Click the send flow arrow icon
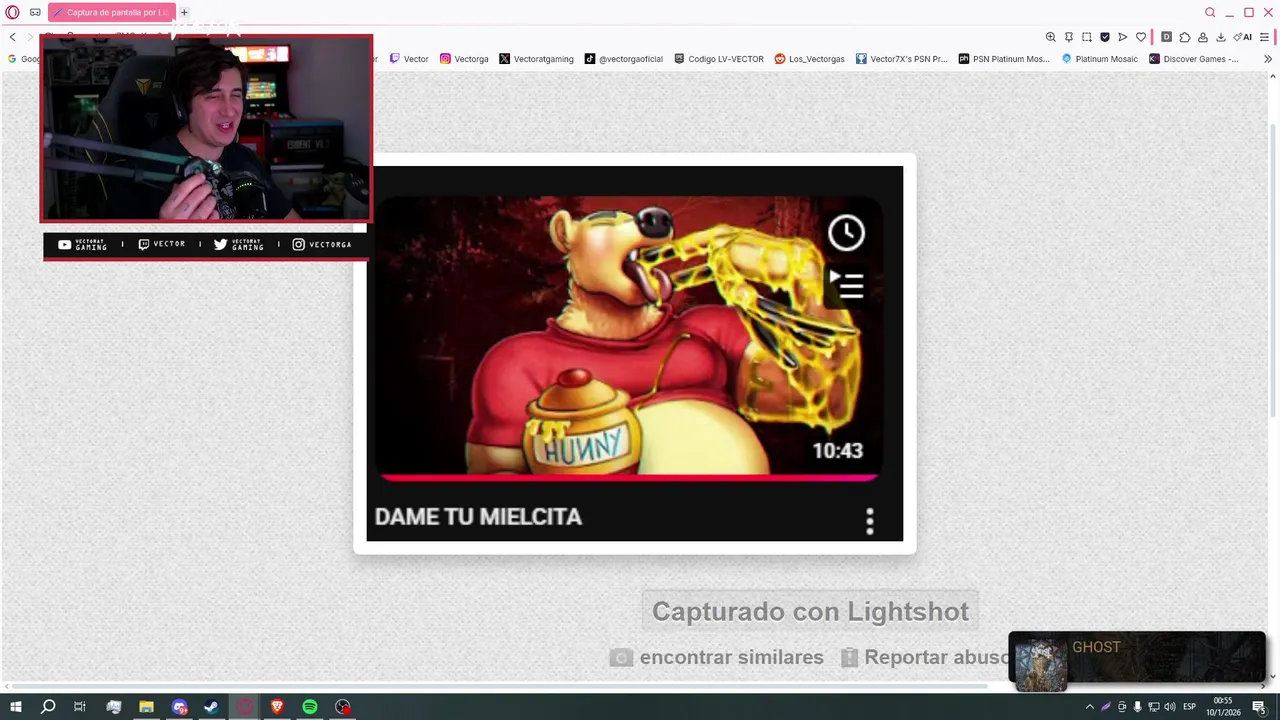 pyautogui.click(x=1123, y=37)
